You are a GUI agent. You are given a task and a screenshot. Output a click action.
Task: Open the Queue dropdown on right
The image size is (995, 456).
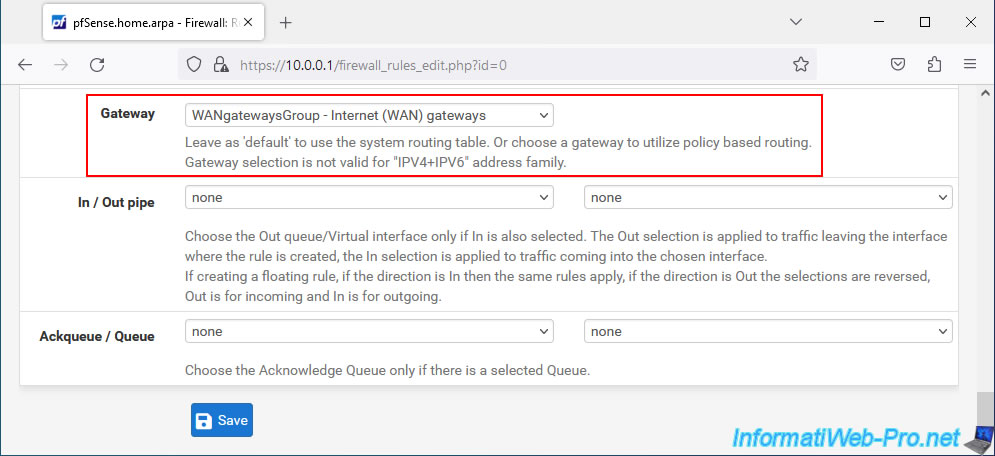point(768,331)
